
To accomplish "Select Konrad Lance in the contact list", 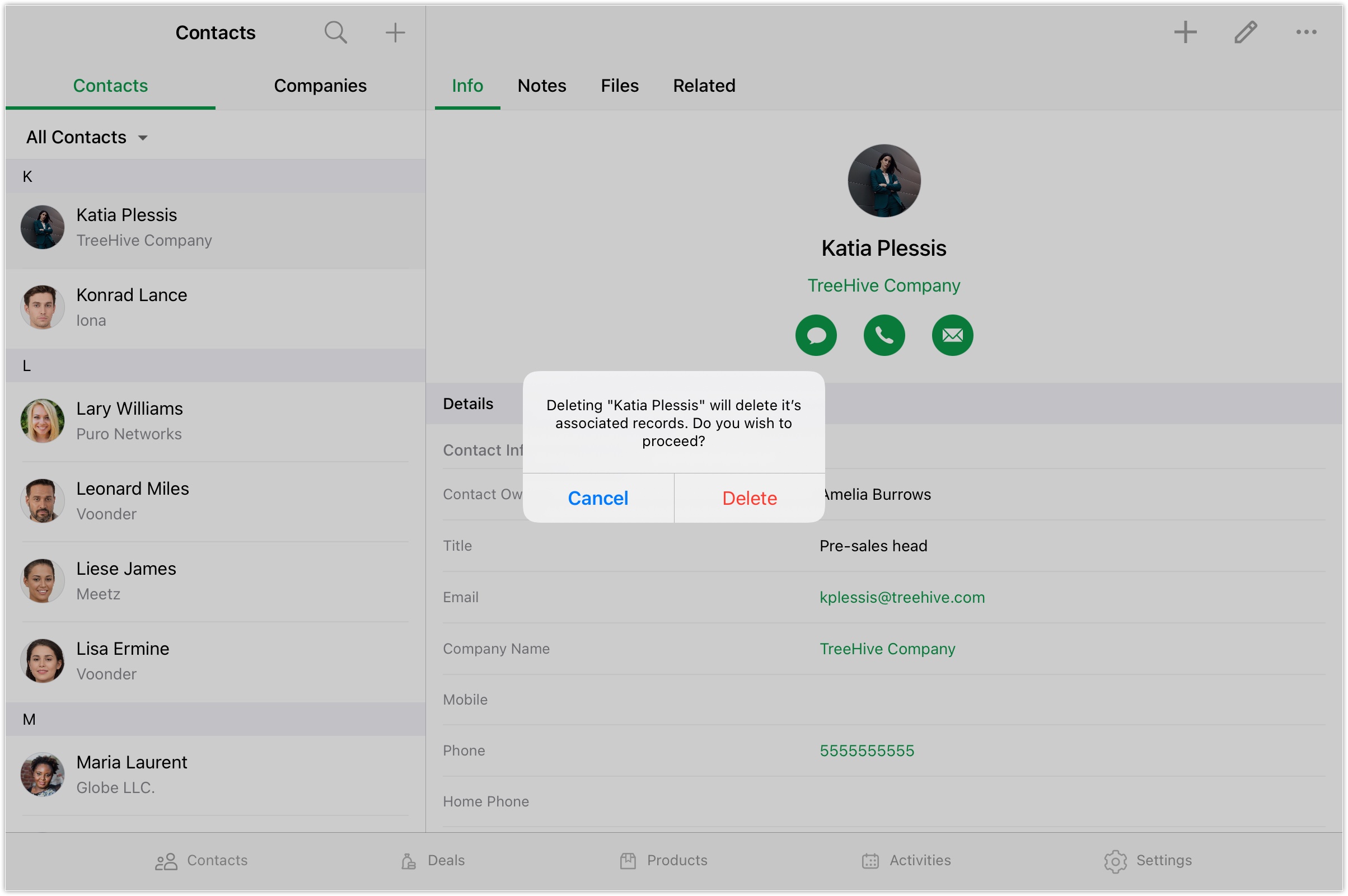I will [x=132, y=307].
